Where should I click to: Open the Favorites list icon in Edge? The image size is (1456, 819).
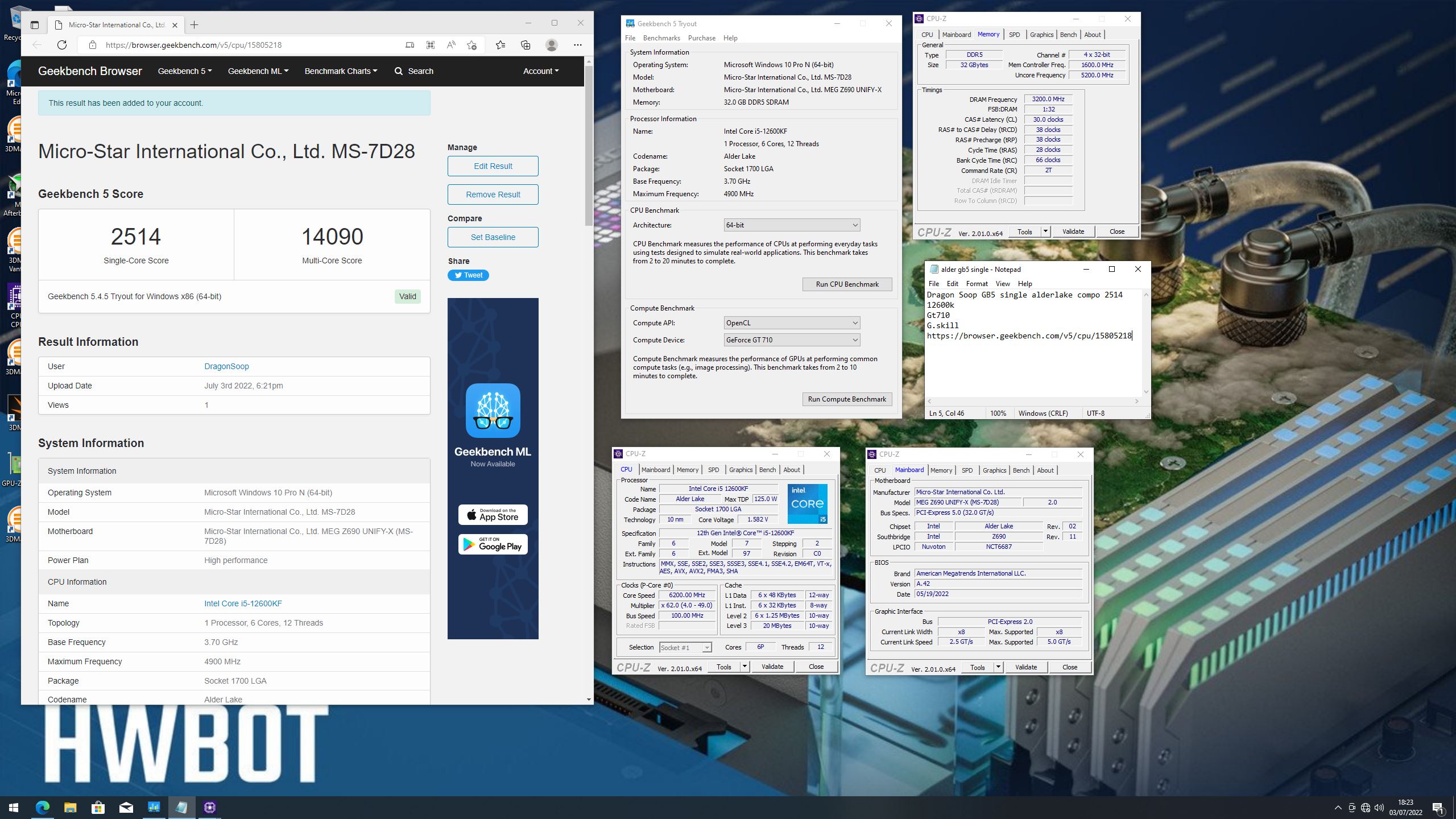point(500,45)
